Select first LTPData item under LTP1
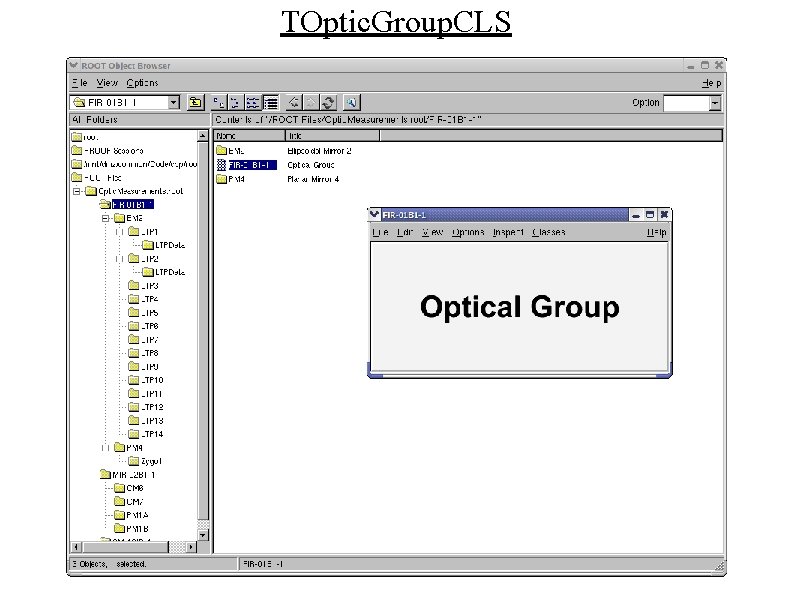 pos(170,245)
